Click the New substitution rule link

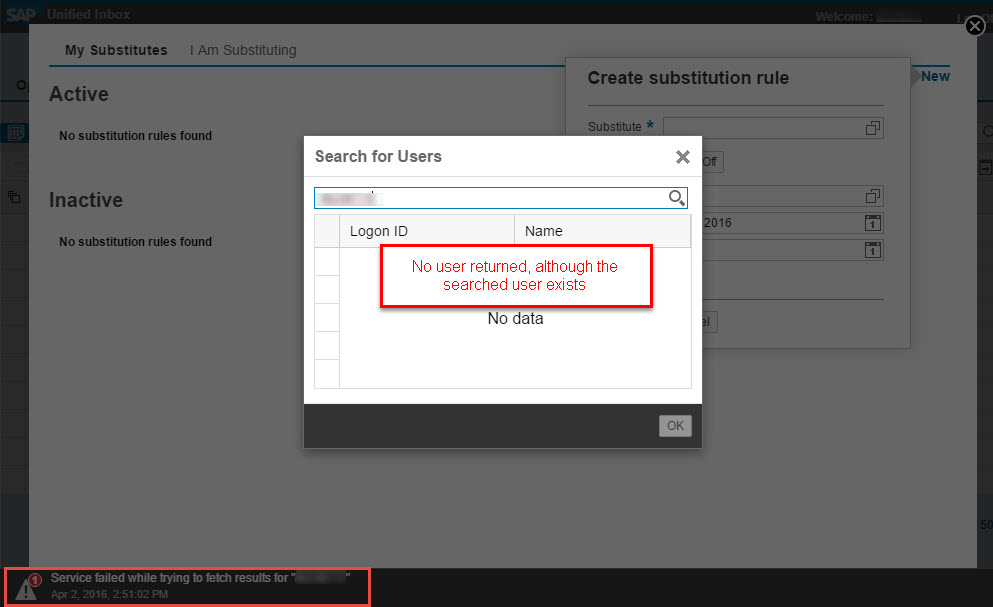[935, 76]
